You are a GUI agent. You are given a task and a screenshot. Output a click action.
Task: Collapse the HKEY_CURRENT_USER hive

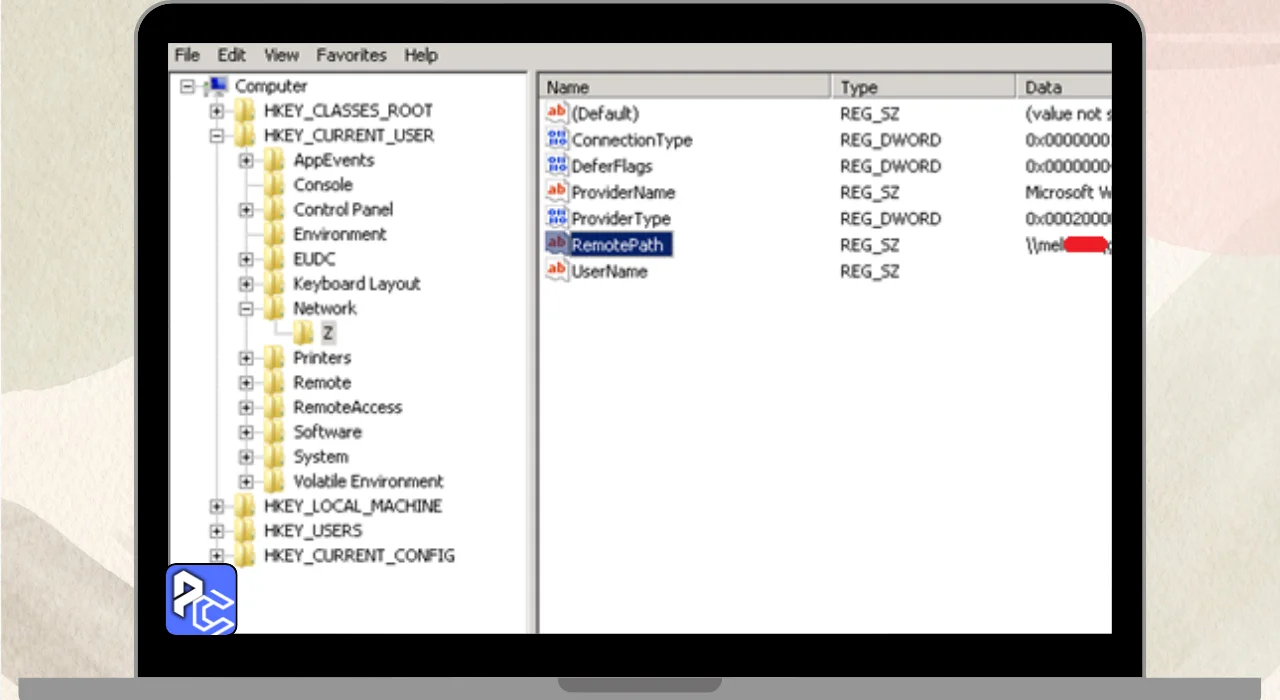217,136
